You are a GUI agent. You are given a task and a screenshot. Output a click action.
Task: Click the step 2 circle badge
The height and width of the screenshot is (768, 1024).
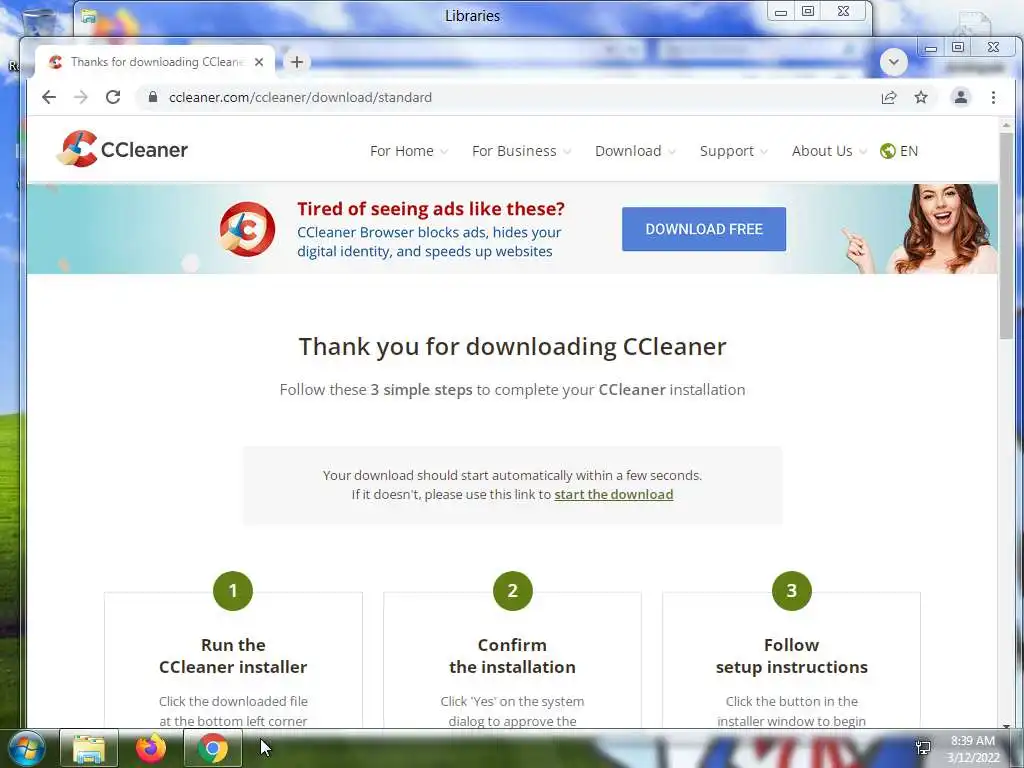pos(513,591)
